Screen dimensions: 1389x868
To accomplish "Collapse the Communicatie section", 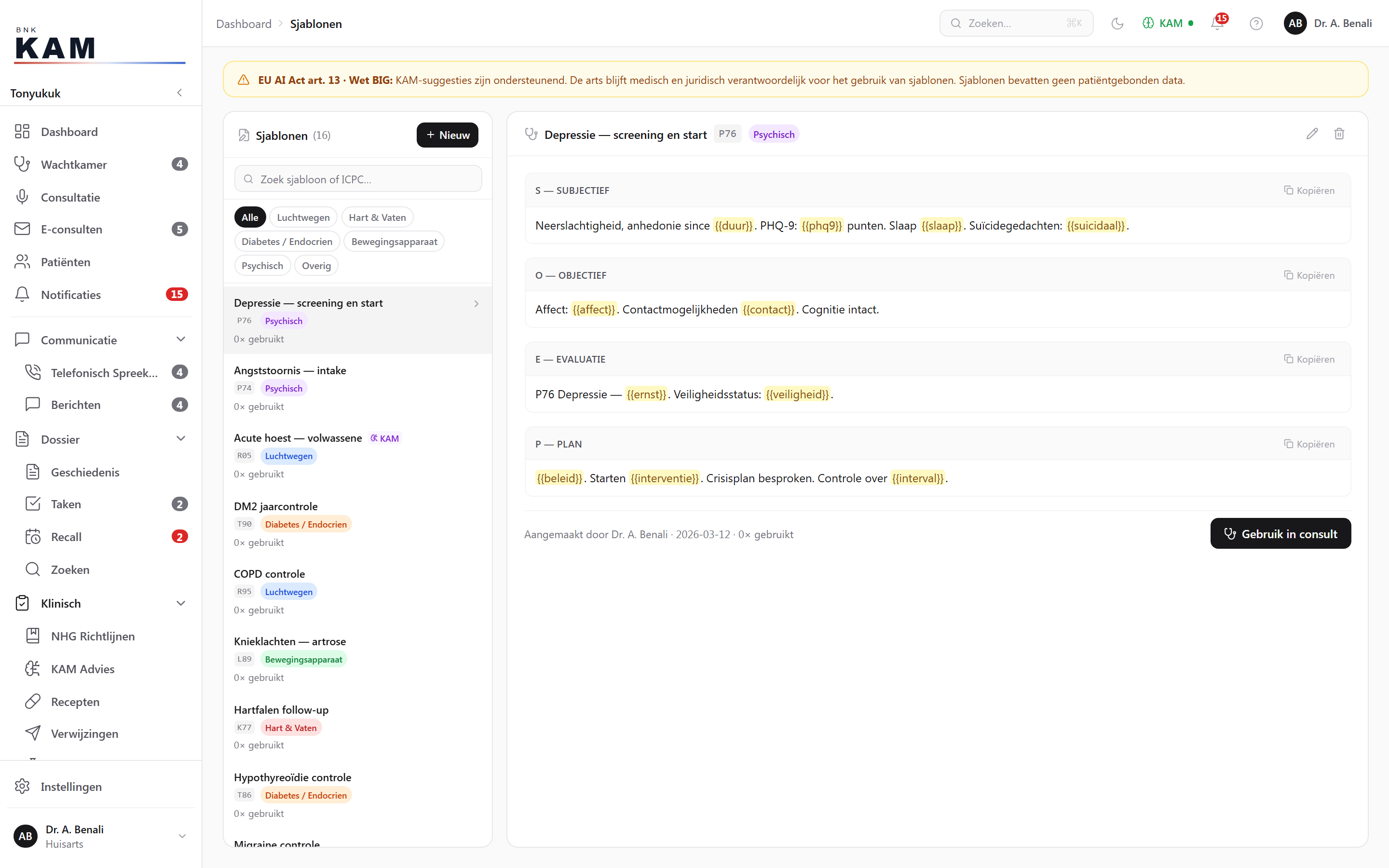I will 181,339.
